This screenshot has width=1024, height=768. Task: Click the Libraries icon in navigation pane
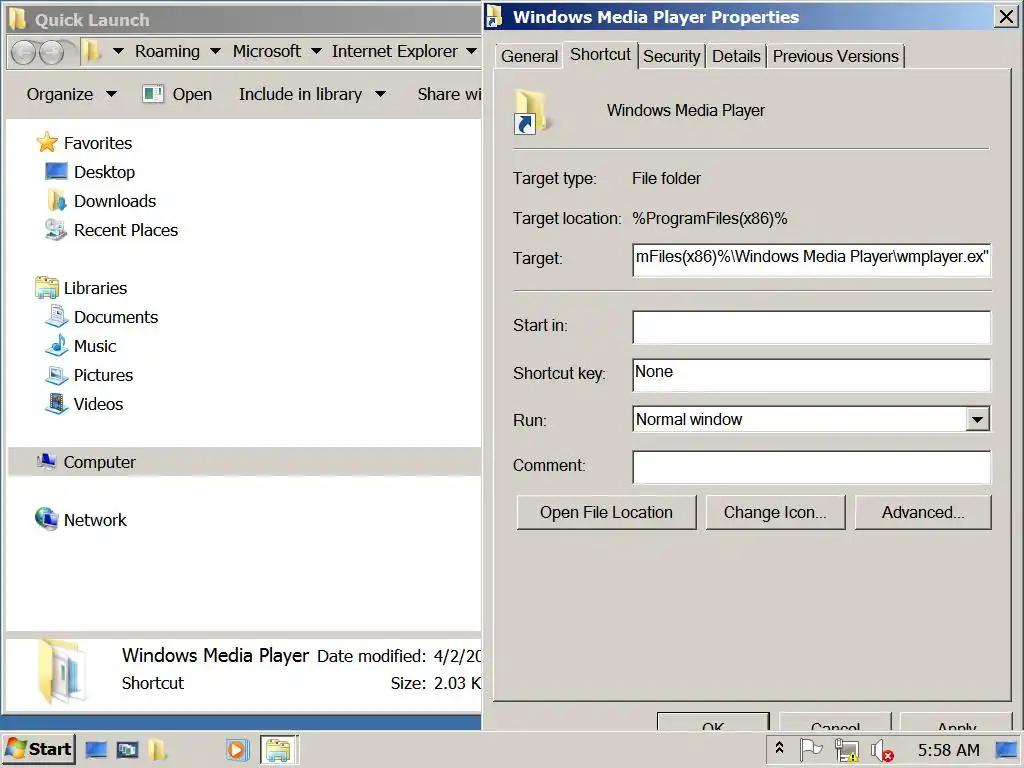point(47,287)
